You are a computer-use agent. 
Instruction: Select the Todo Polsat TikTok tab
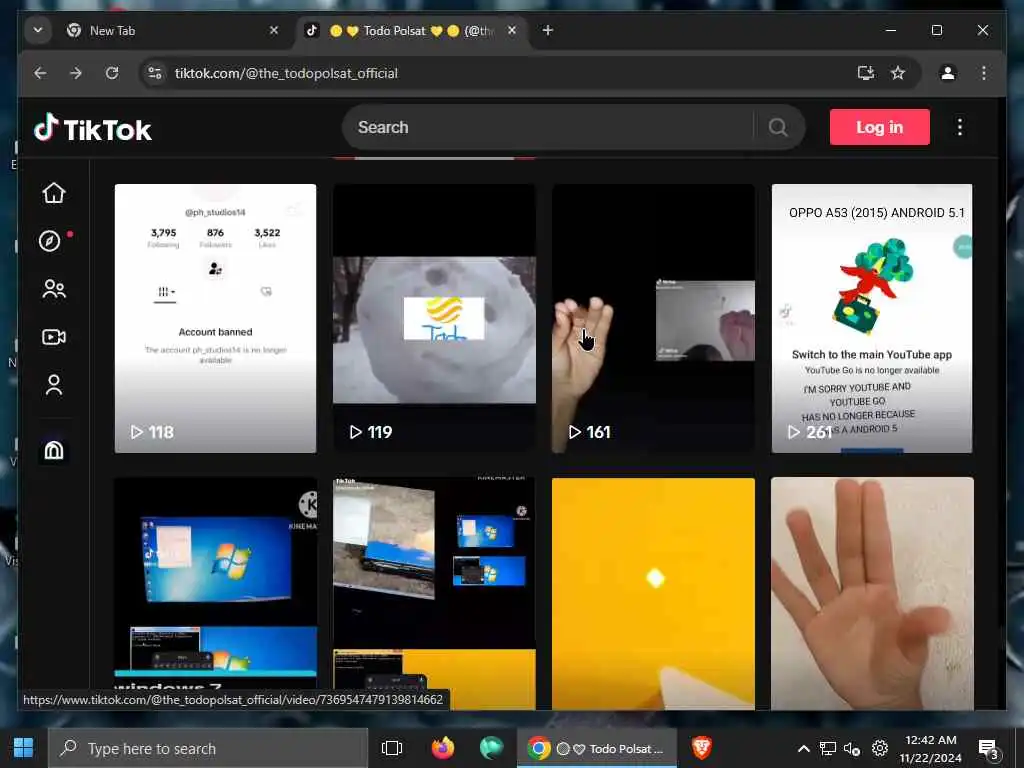click(x=411, y=31)
